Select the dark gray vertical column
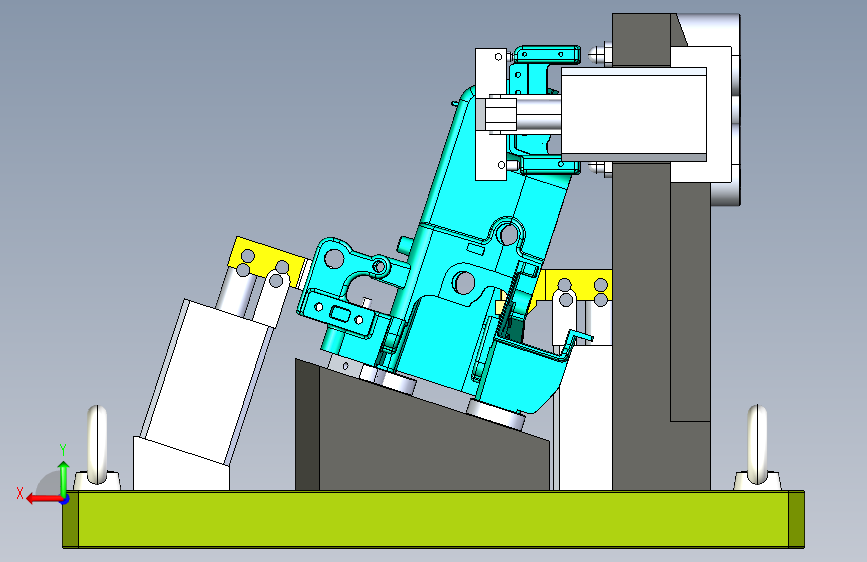867x562 pixels. tap(641, 326)
